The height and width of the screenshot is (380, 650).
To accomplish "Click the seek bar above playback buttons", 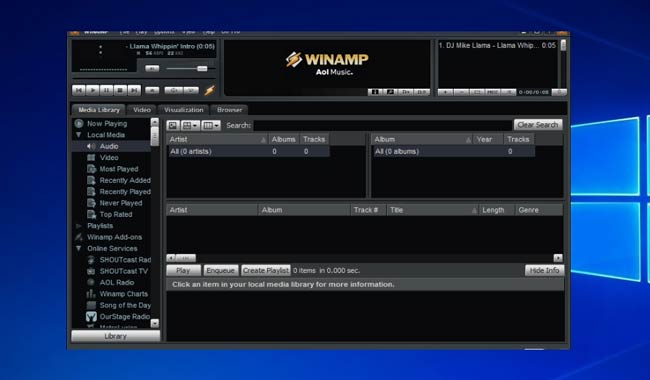I will point(143,78).
